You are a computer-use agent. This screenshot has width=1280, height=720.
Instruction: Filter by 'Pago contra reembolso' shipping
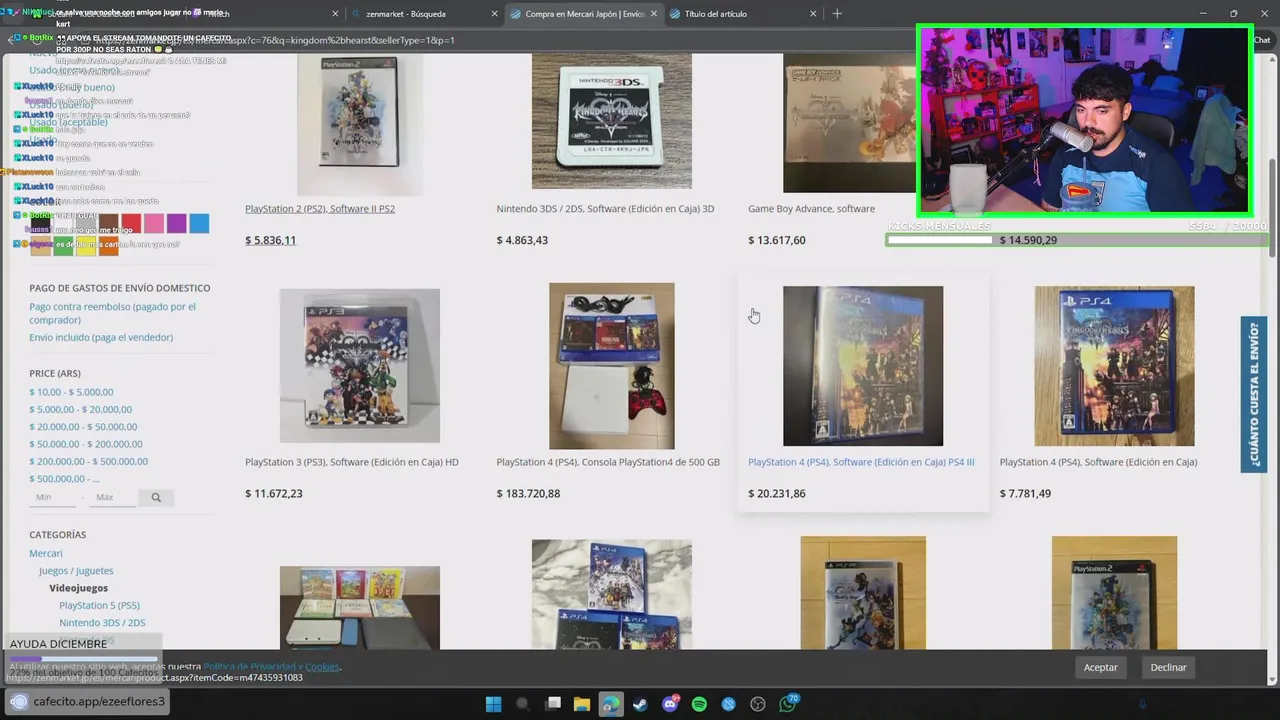coord(112,313)
